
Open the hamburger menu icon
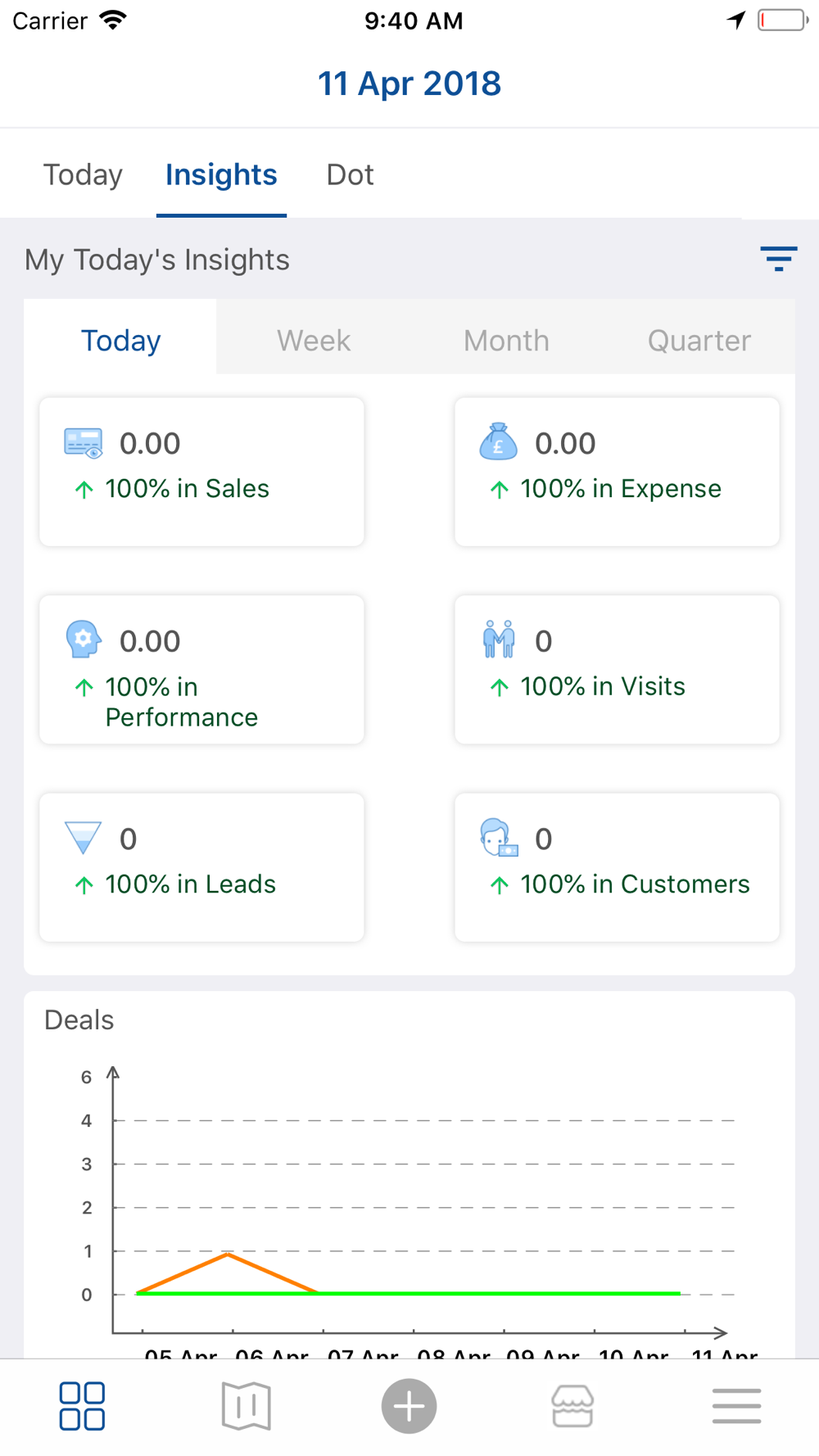click(x=736, y=1406)
